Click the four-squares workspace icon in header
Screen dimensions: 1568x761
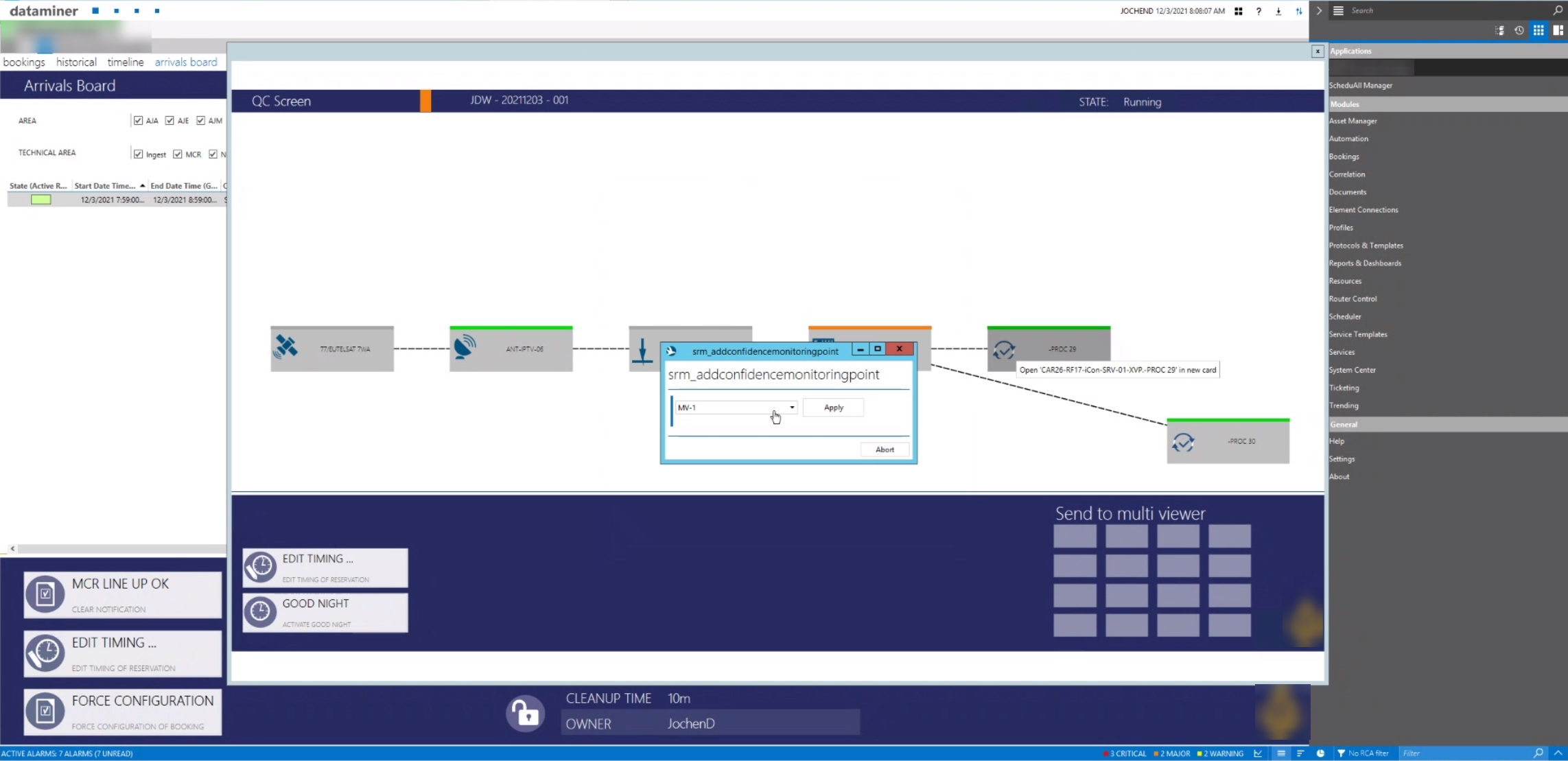(1239, 11)
